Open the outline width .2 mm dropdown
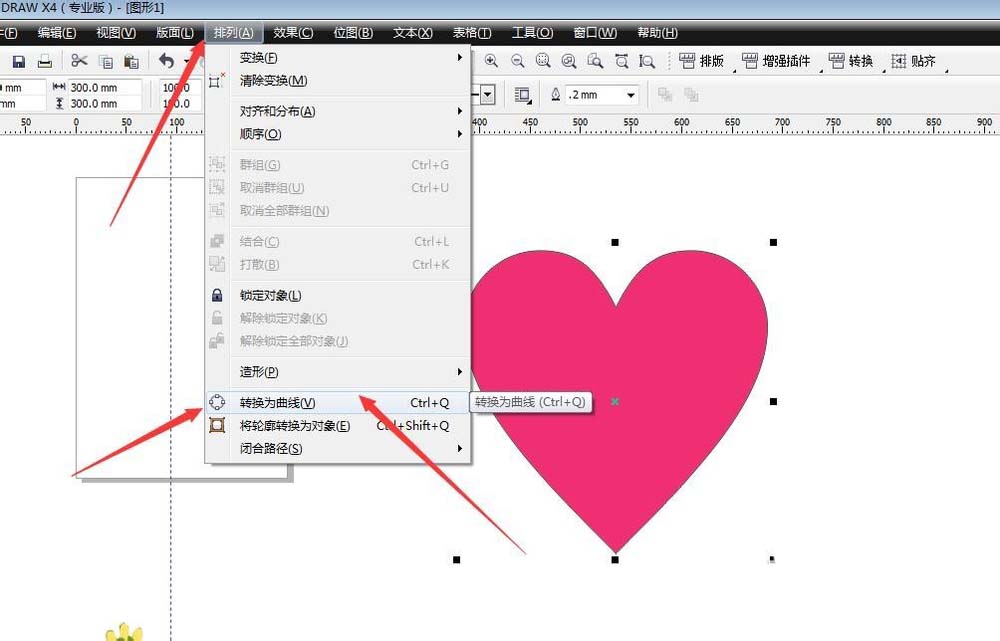 (x=631, y=95)
